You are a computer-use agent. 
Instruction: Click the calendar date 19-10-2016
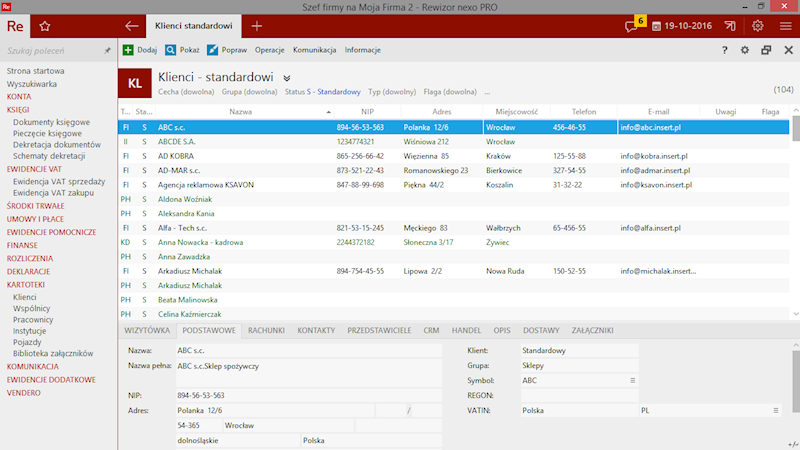(682, 26)
